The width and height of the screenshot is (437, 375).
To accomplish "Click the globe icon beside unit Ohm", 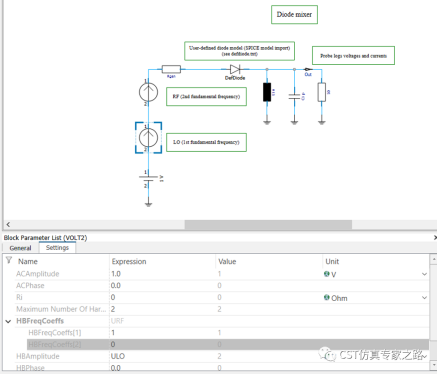I will [327, 297].
